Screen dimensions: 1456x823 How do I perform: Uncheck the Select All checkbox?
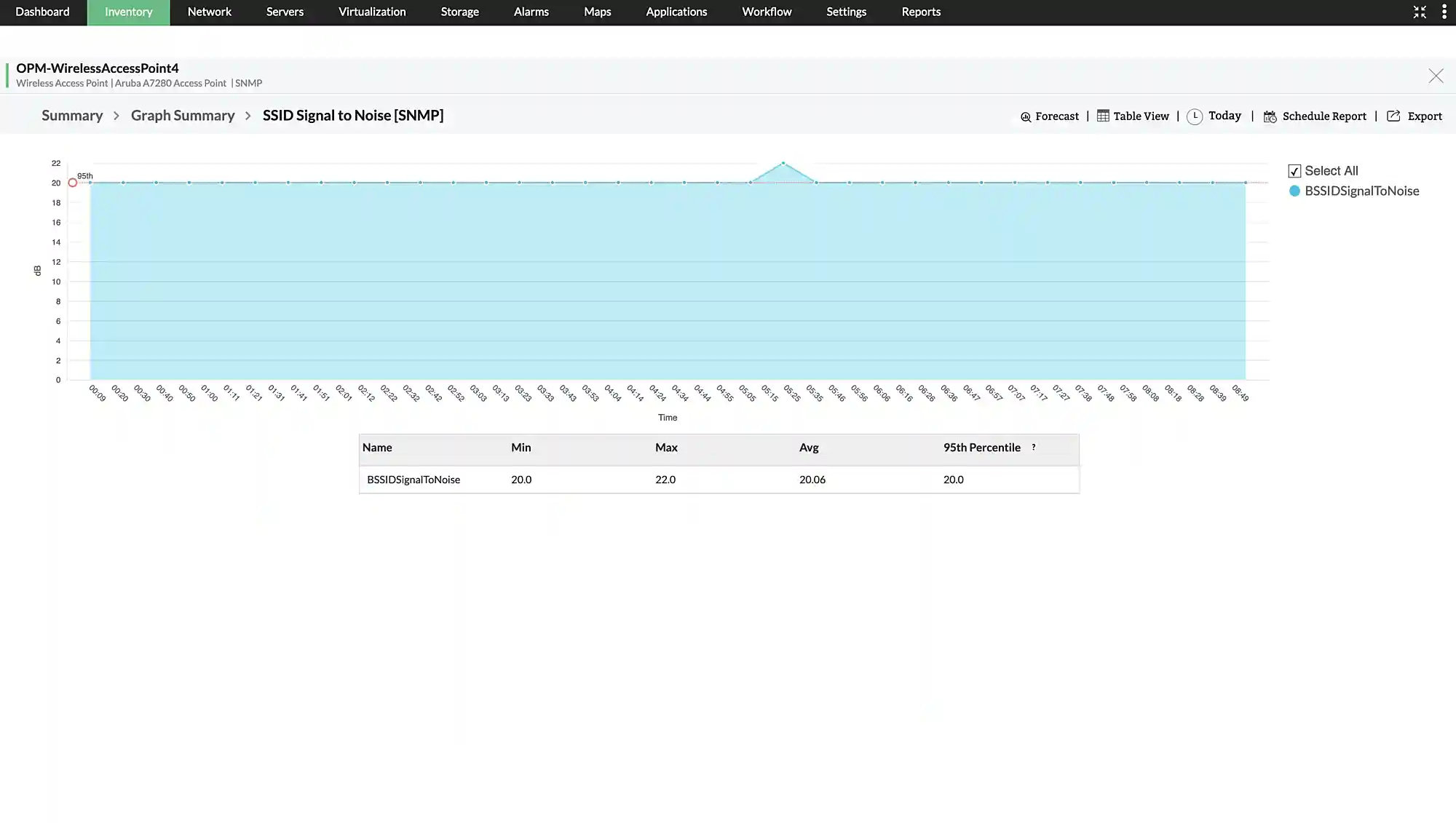tap(1294, 171)
